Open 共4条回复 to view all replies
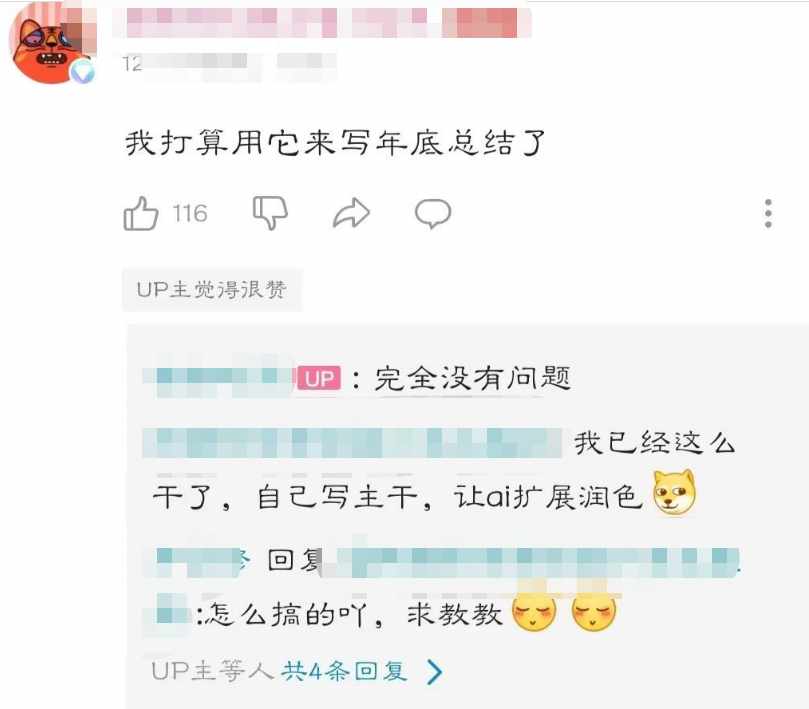The height and width of the screenshot is (709, 809). pyautogui.click(x=344, y=671)
